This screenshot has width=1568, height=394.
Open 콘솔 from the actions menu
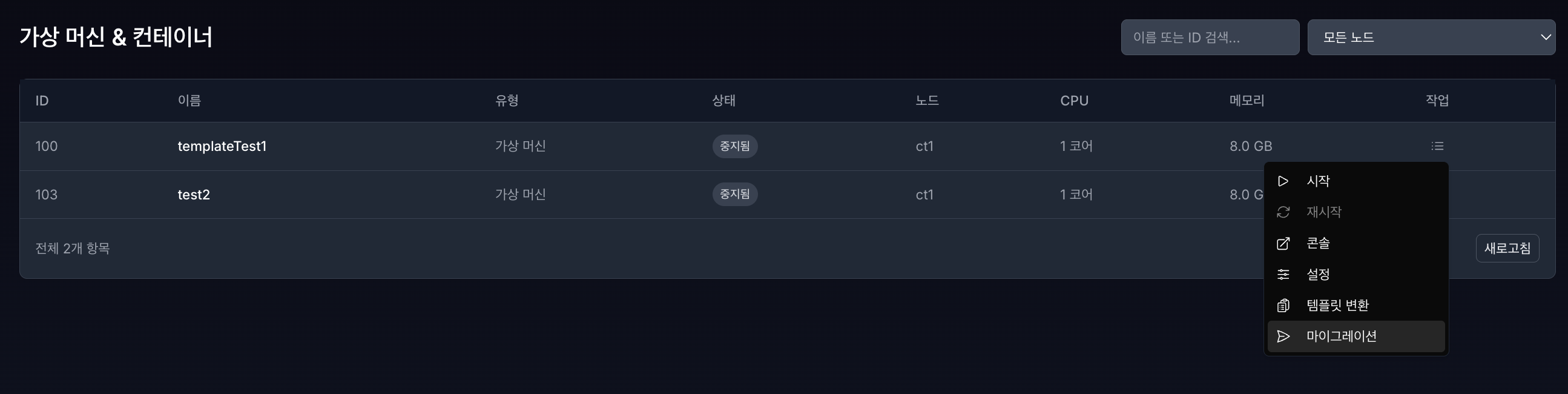tap(1318, 242)
